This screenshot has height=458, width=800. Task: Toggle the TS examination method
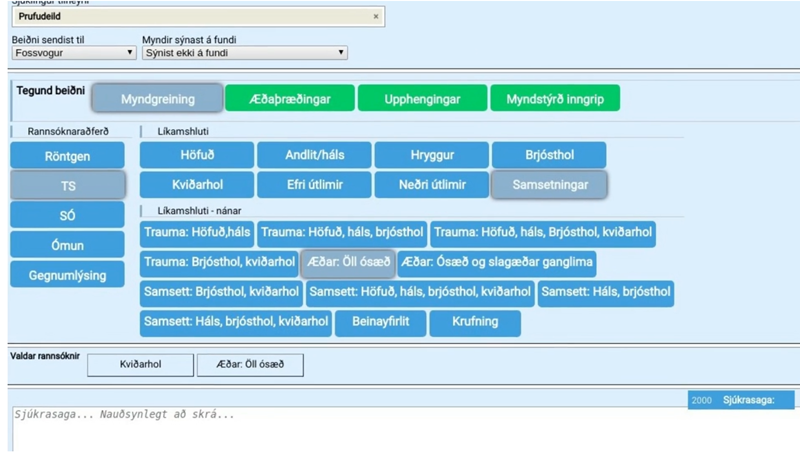67,185
